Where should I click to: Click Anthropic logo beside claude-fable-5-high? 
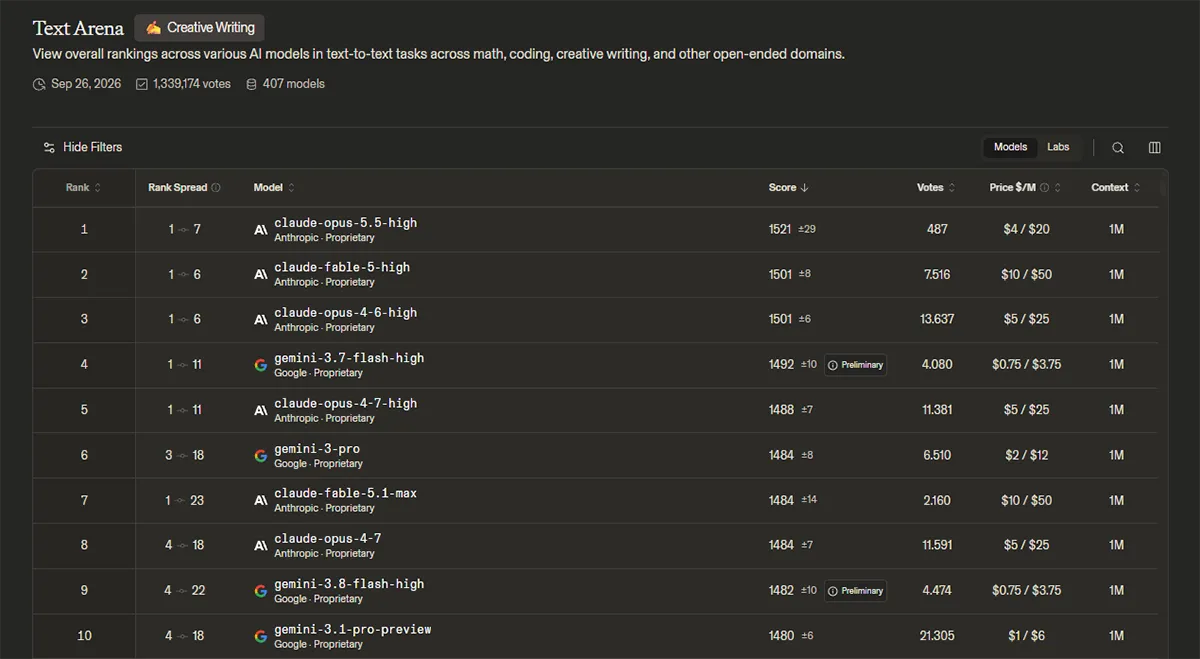261,275
